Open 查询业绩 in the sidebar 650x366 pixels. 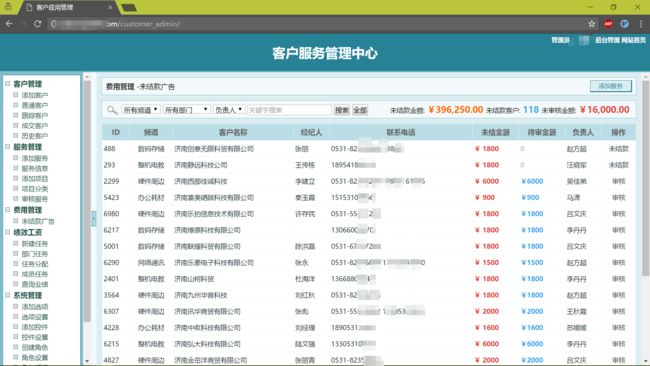(x=35, y=284)
